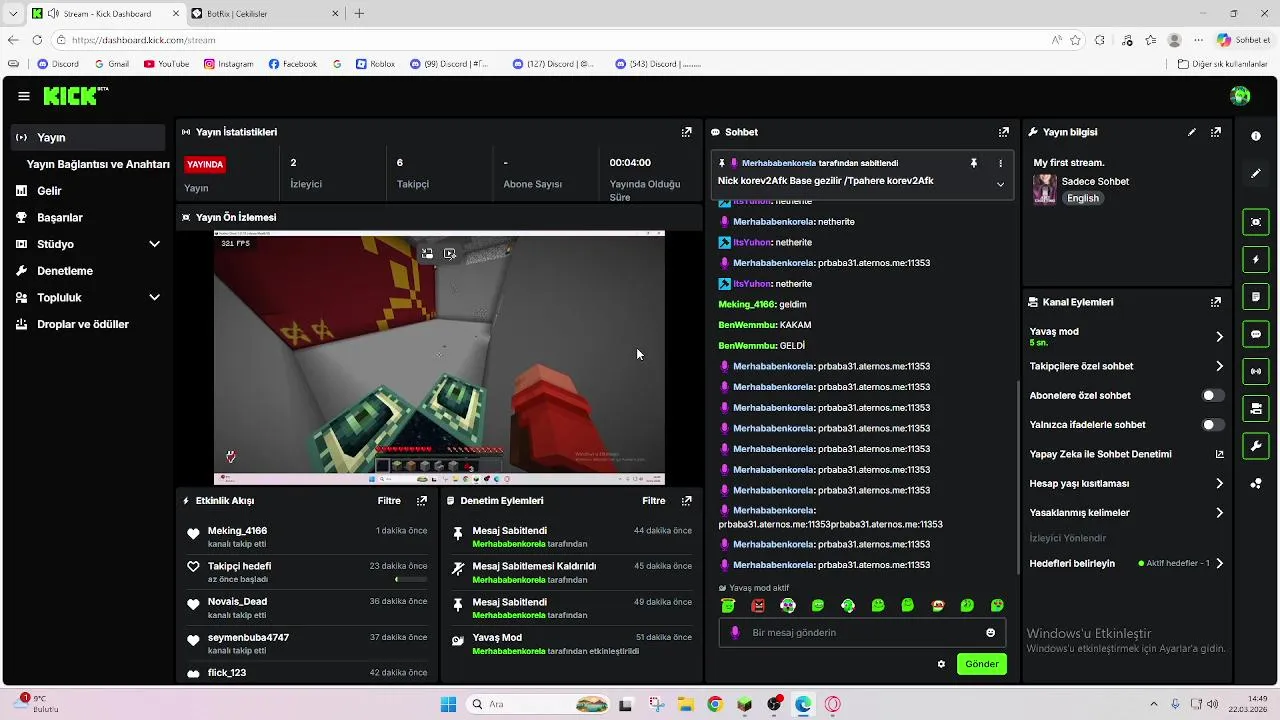Unpin the pinned chat message
Screen dimensions: 1280x720
click(x=973, y=163)
